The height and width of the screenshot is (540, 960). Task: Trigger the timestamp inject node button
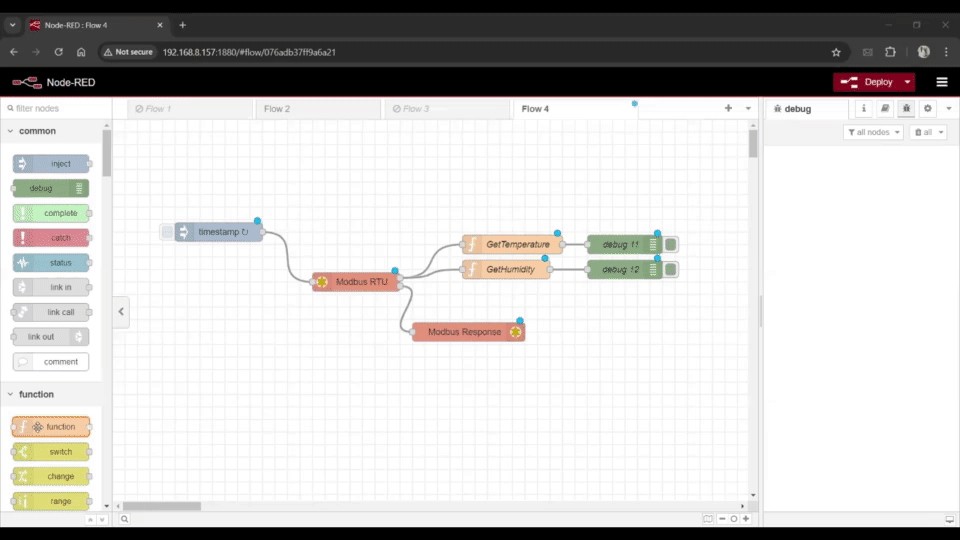(x=167, y=232)
